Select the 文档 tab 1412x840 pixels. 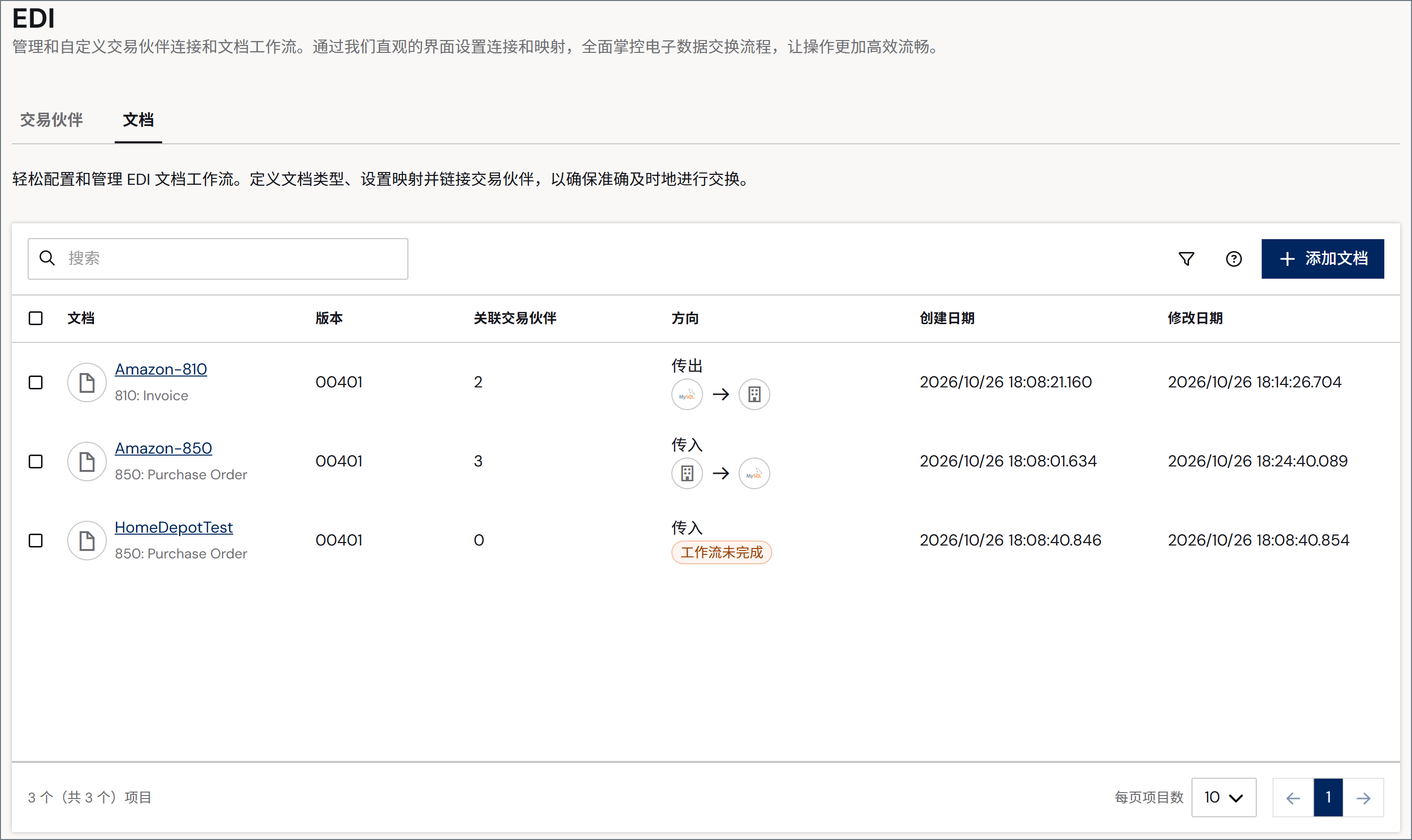[138, 120]
